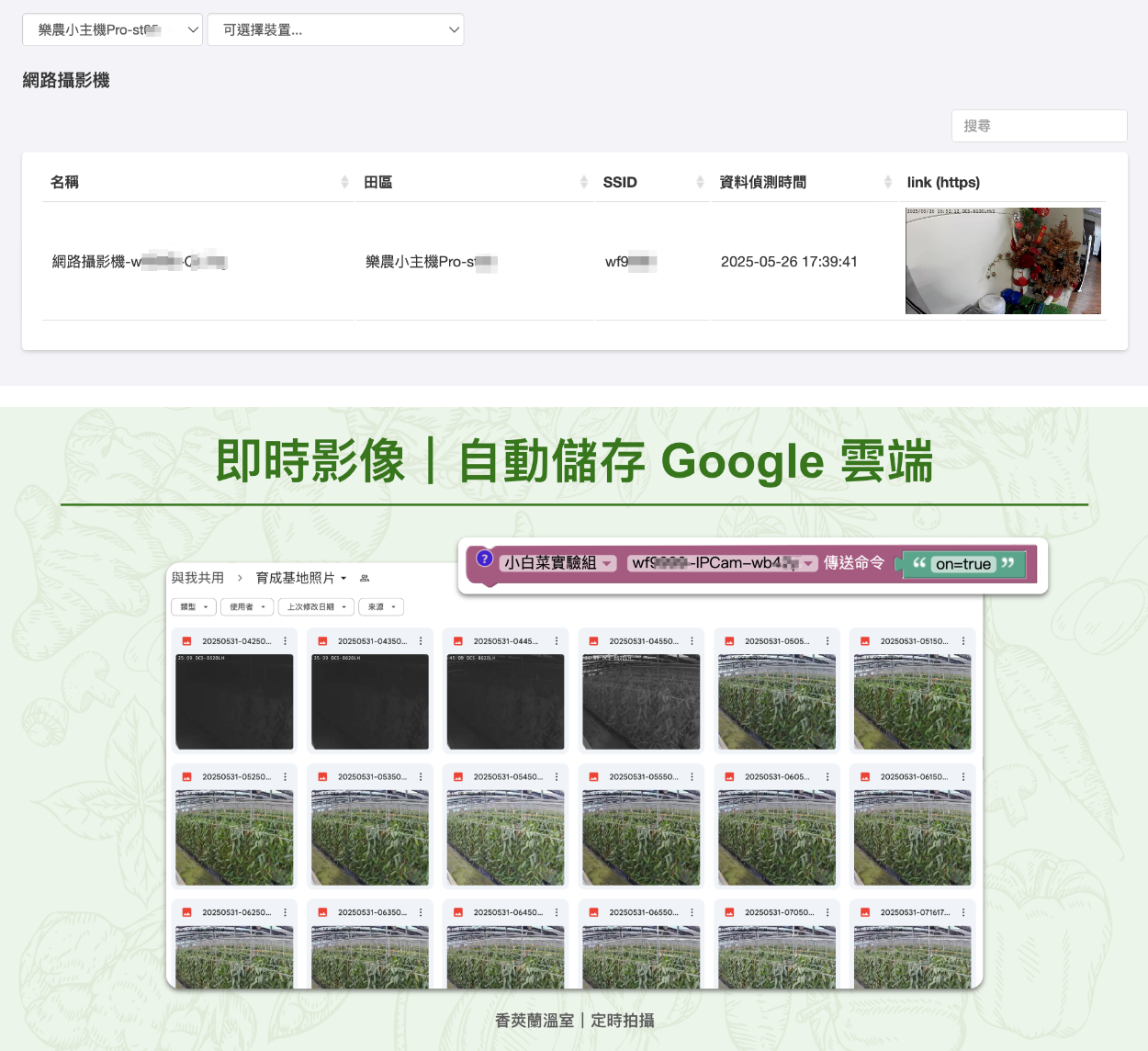Click the 育成基地照片 folder breadcrumb
This screenshot has width=1148, height=1051.
click(x=295, y=578)
